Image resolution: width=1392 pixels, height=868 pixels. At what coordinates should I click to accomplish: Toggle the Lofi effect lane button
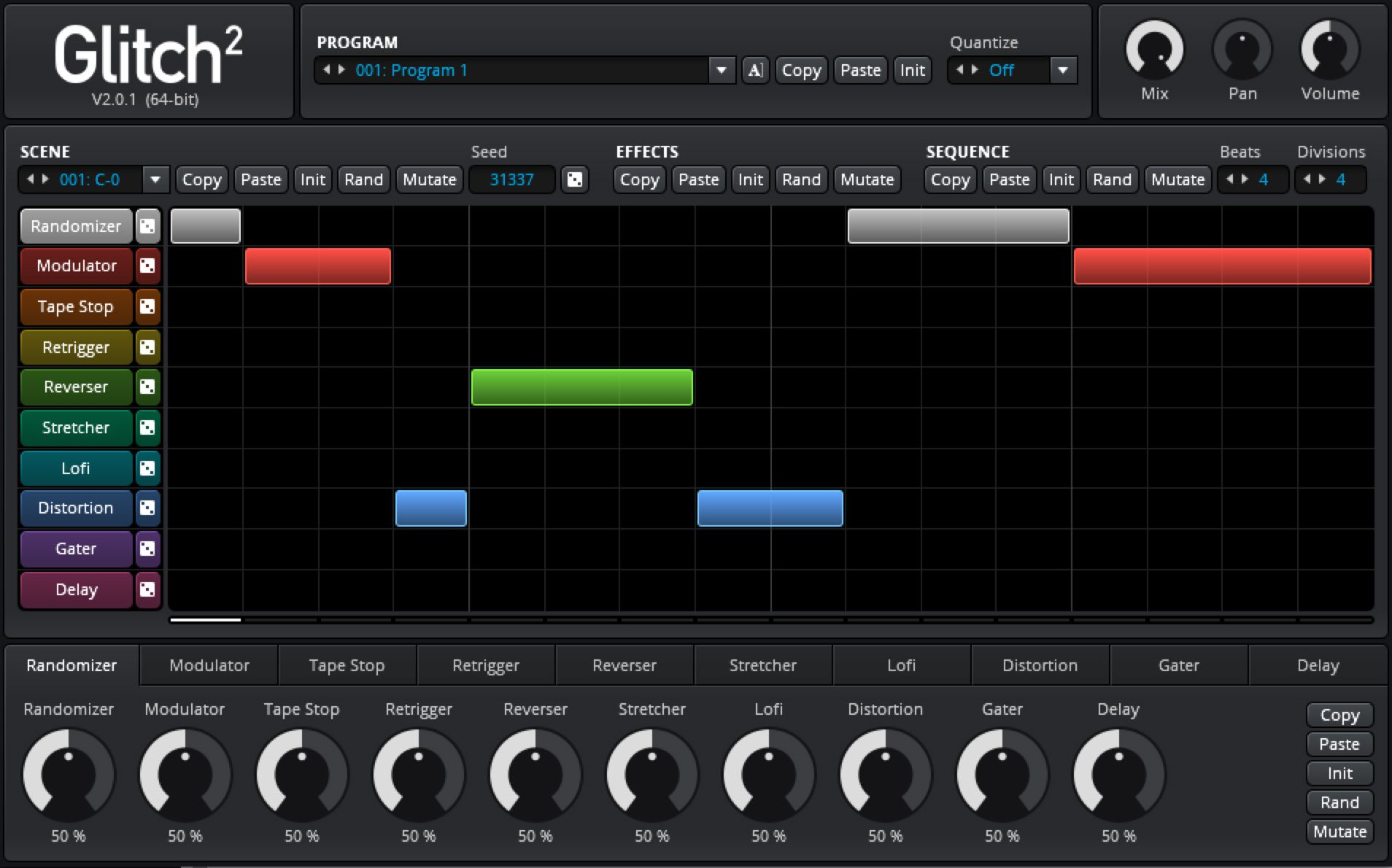[76, 468]
